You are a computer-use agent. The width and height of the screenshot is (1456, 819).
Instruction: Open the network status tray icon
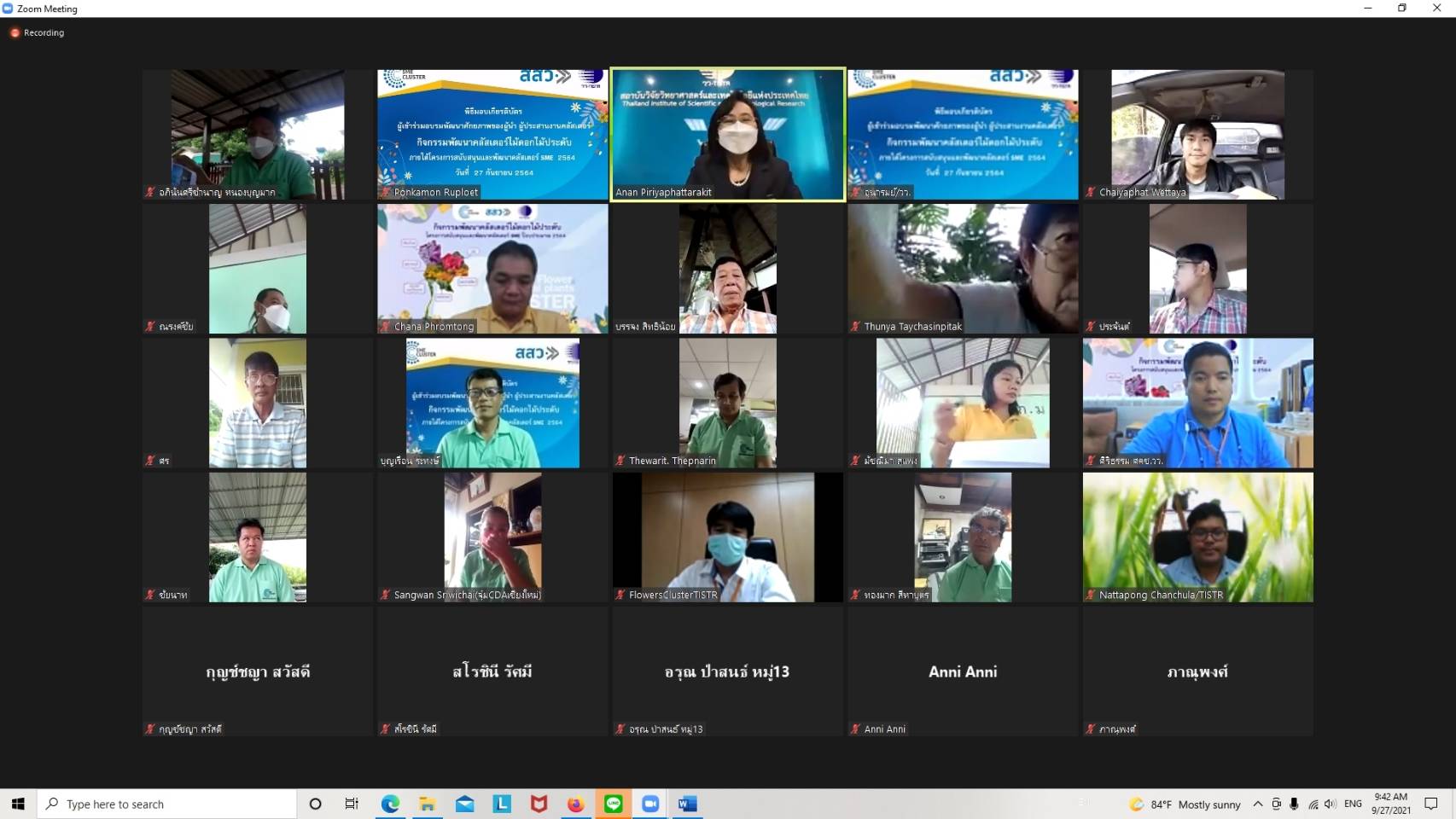click(1313, 804)
